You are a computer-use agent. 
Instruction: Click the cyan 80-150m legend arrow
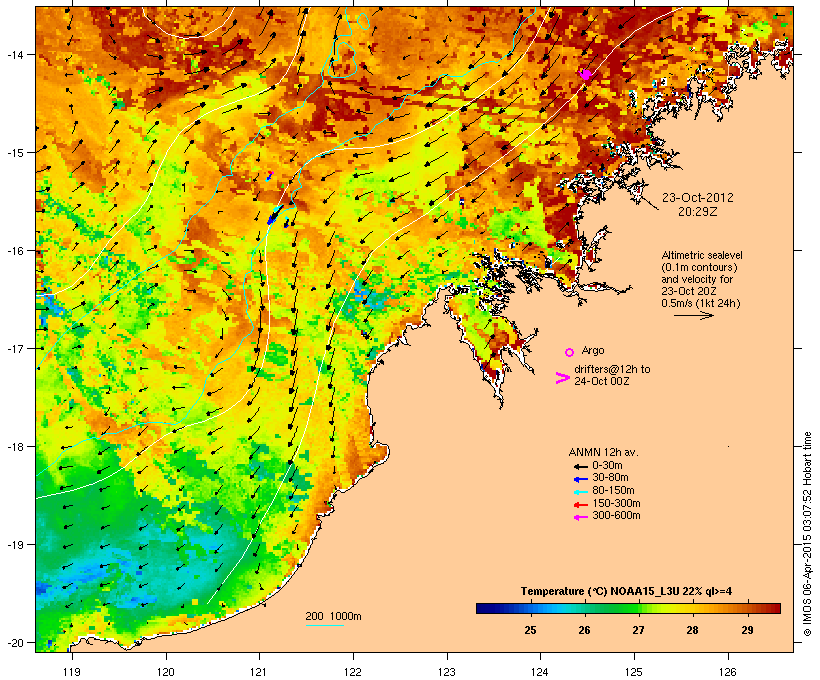pyautogui.click(x=580, y=492)
